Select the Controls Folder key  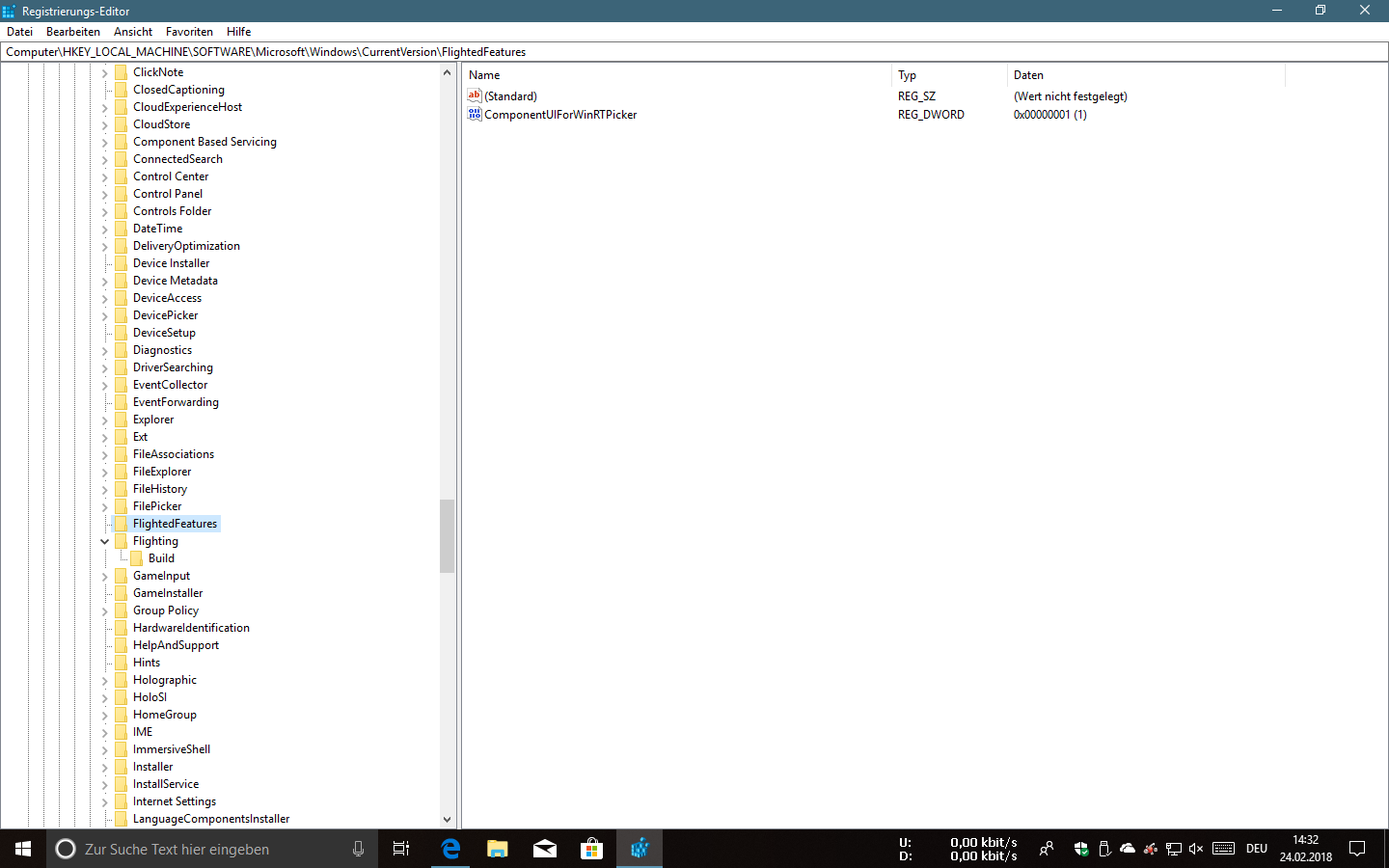click(x=172, y=211)
